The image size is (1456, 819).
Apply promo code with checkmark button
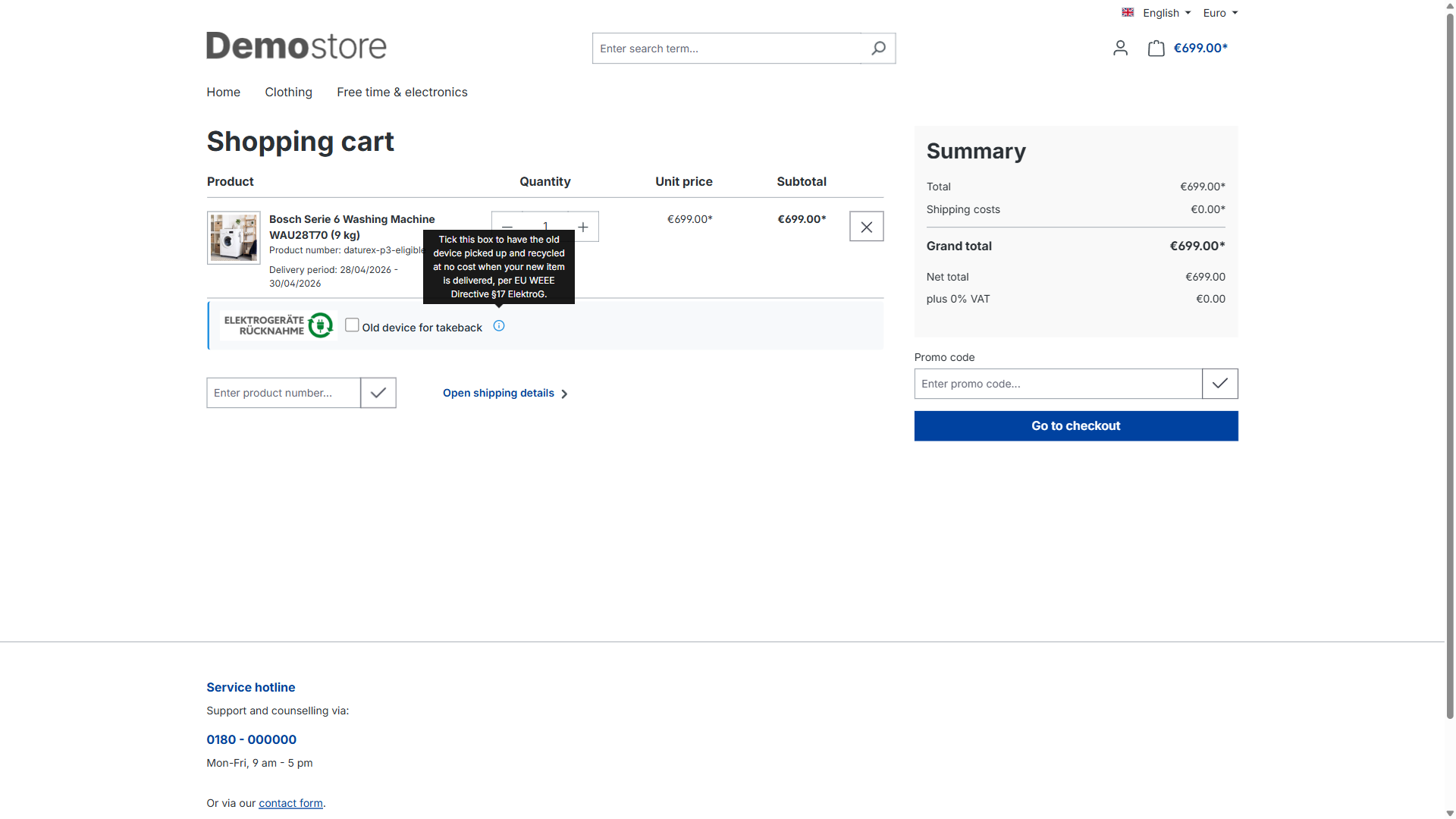(1220, 384)
